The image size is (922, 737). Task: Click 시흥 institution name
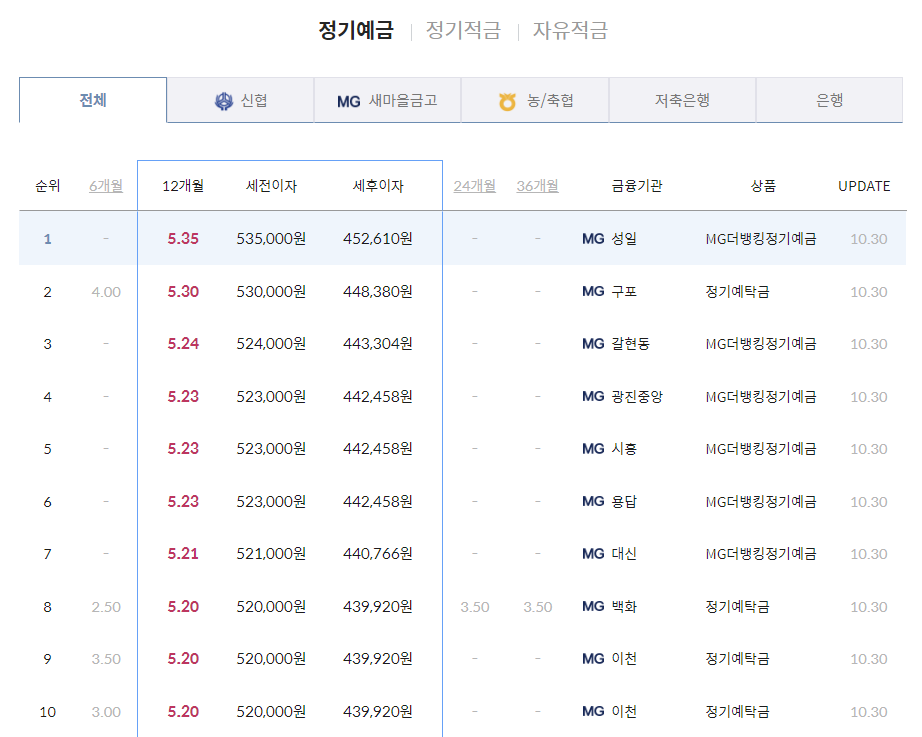pyautogui.click(x=624, y=449)
